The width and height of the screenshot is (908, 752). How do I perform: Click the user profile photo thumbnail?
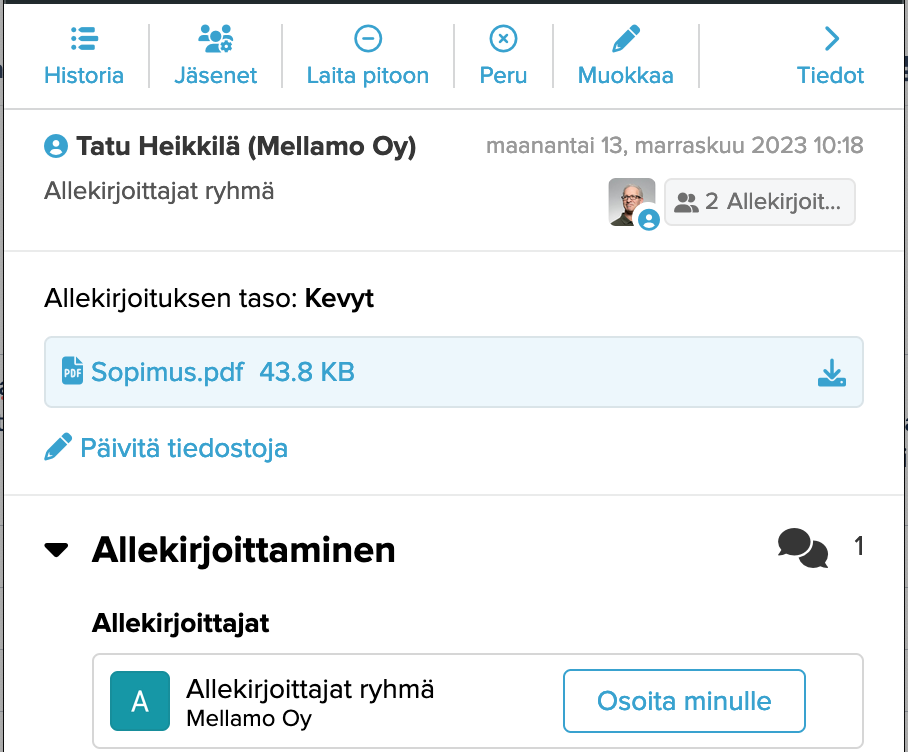coord(631,201)
